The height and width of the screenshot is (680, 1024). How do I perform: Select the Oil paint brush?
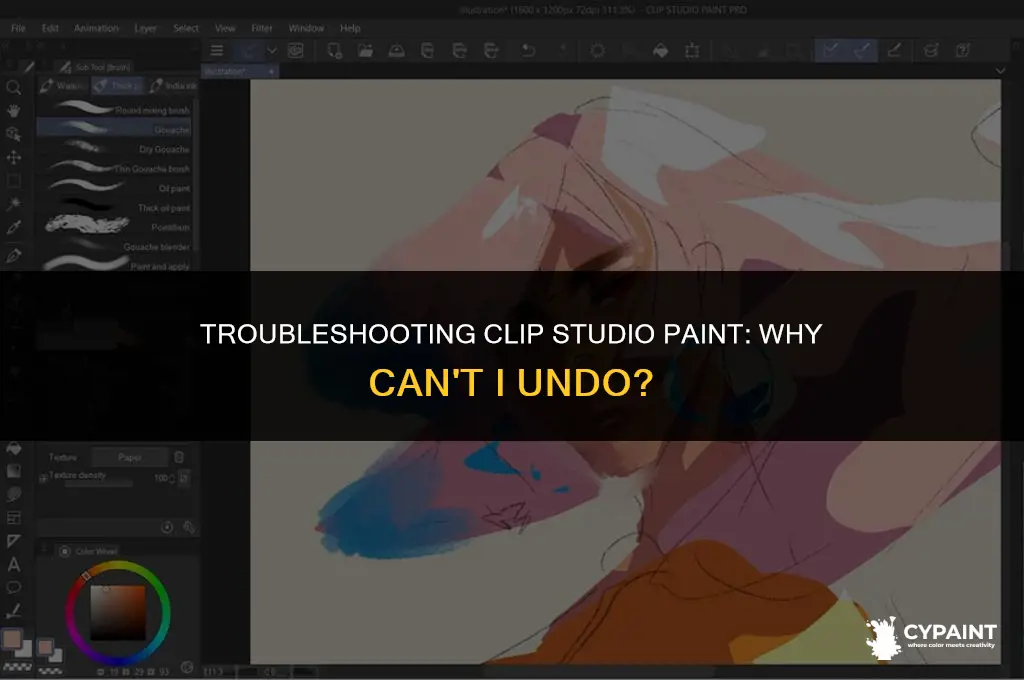click(115, 188)
